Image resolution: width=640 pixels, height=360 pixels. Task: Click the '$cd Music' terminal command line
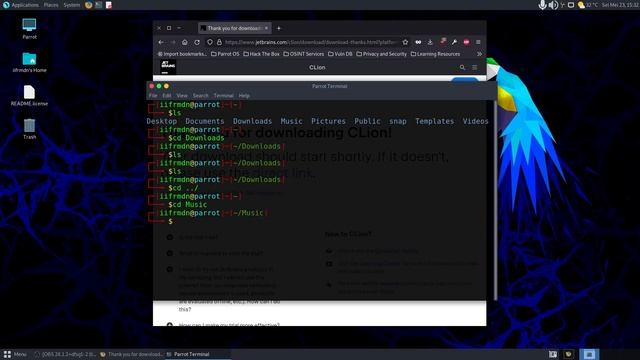187,204
